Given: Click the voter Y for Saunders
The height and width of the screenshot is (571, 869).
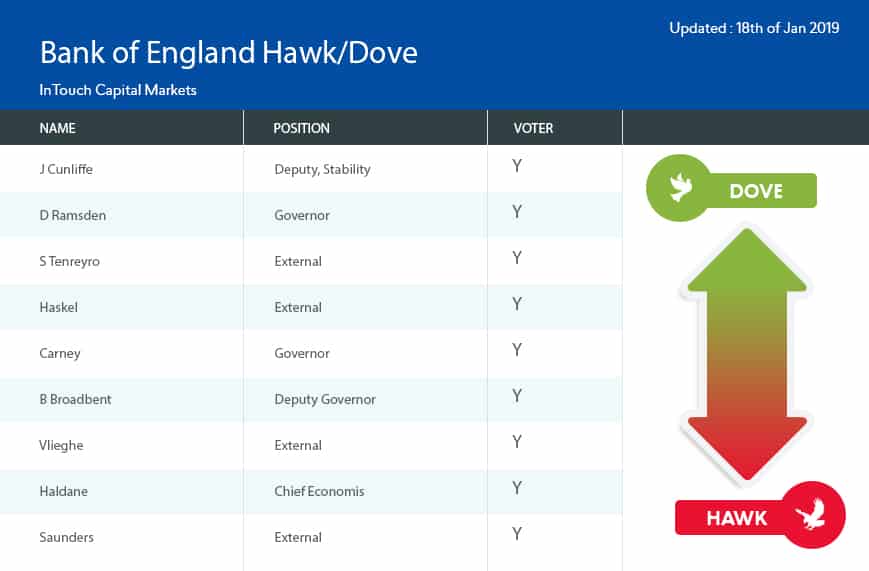Looking at the screenshot, I should point(517,534).
